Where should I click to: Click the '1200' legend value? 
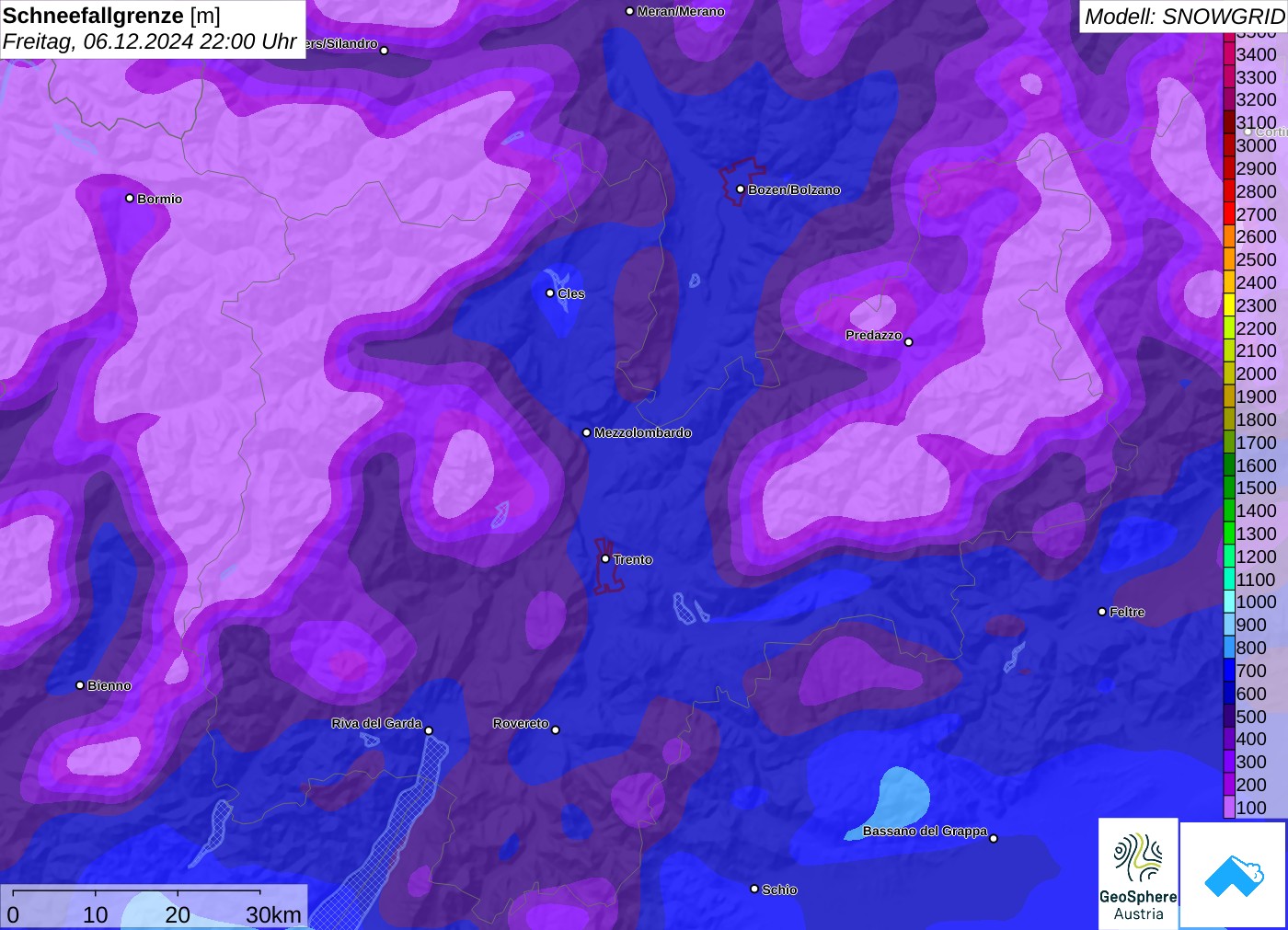point(1256,557)
